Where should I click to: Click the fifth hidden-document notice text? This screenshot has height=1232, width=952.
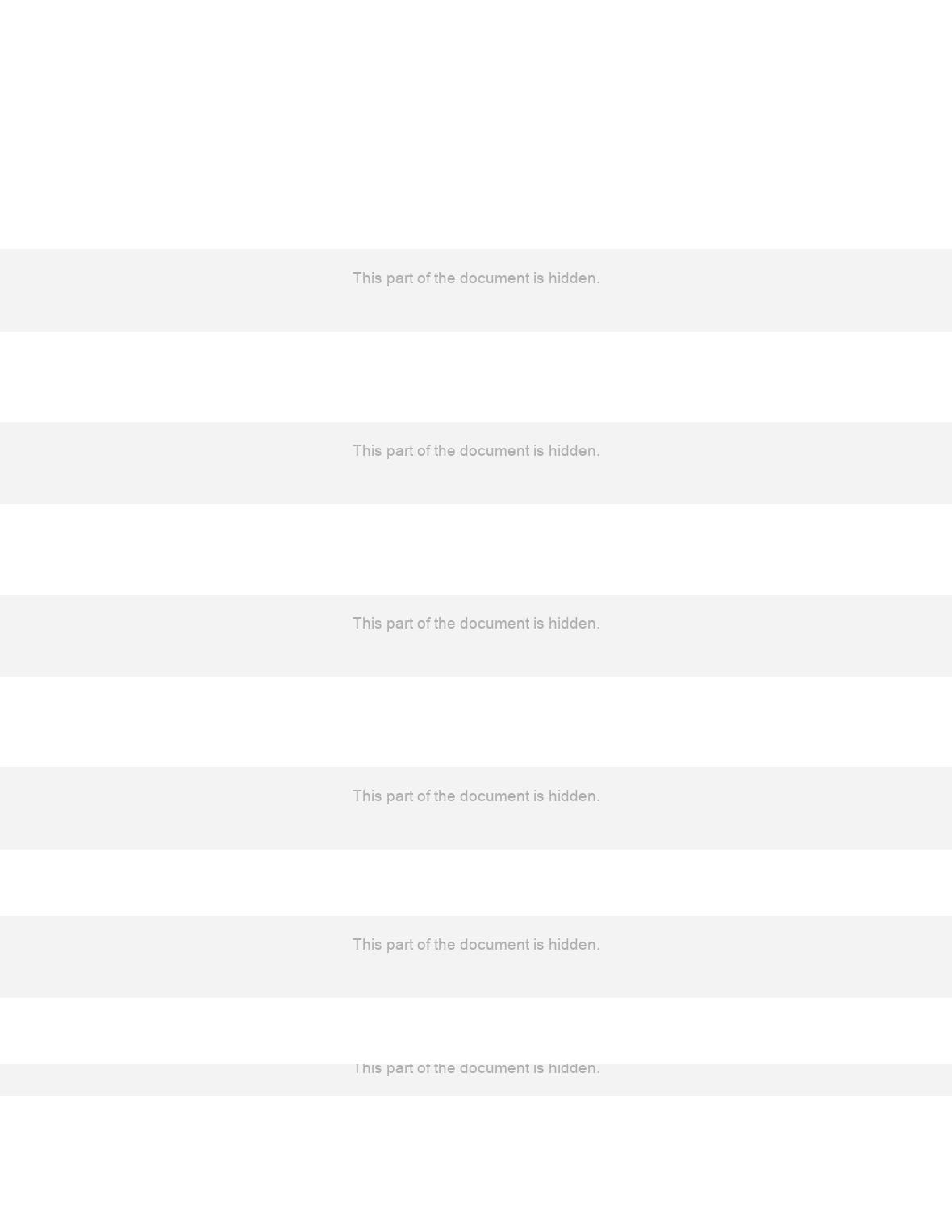click(x=476, y=945)
